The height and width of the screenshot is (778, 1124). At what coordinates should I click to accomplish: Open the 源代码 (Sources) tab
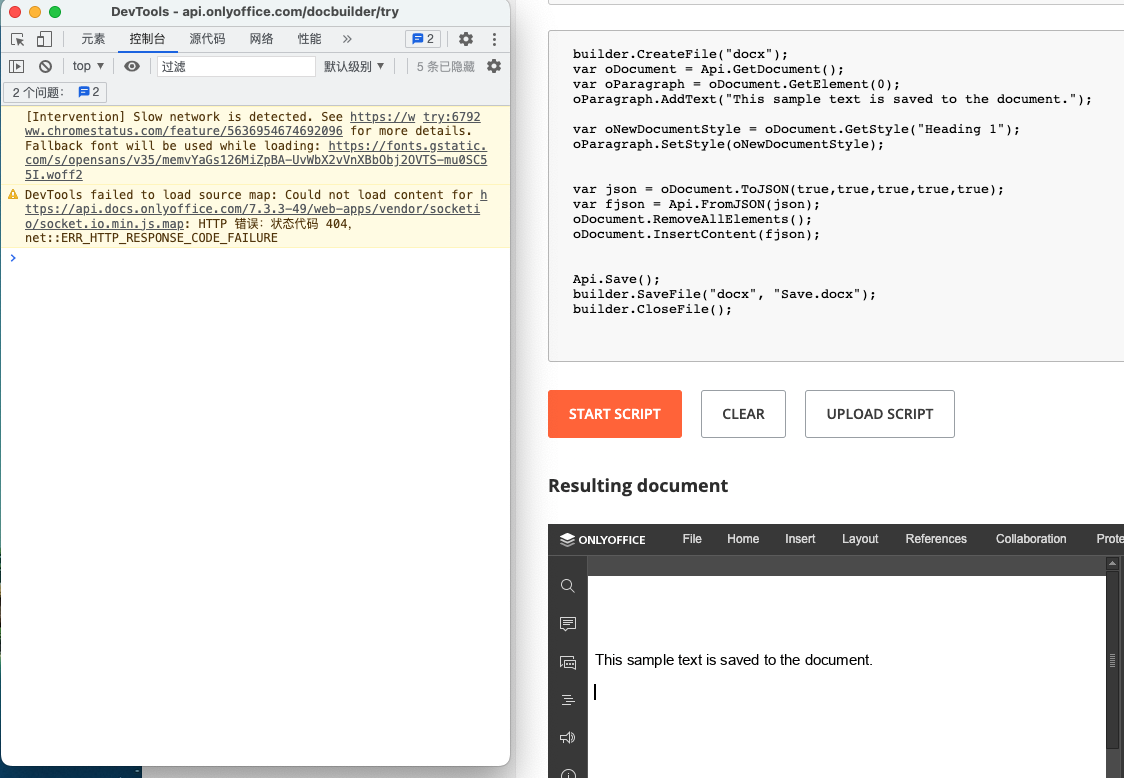[207, 39]
